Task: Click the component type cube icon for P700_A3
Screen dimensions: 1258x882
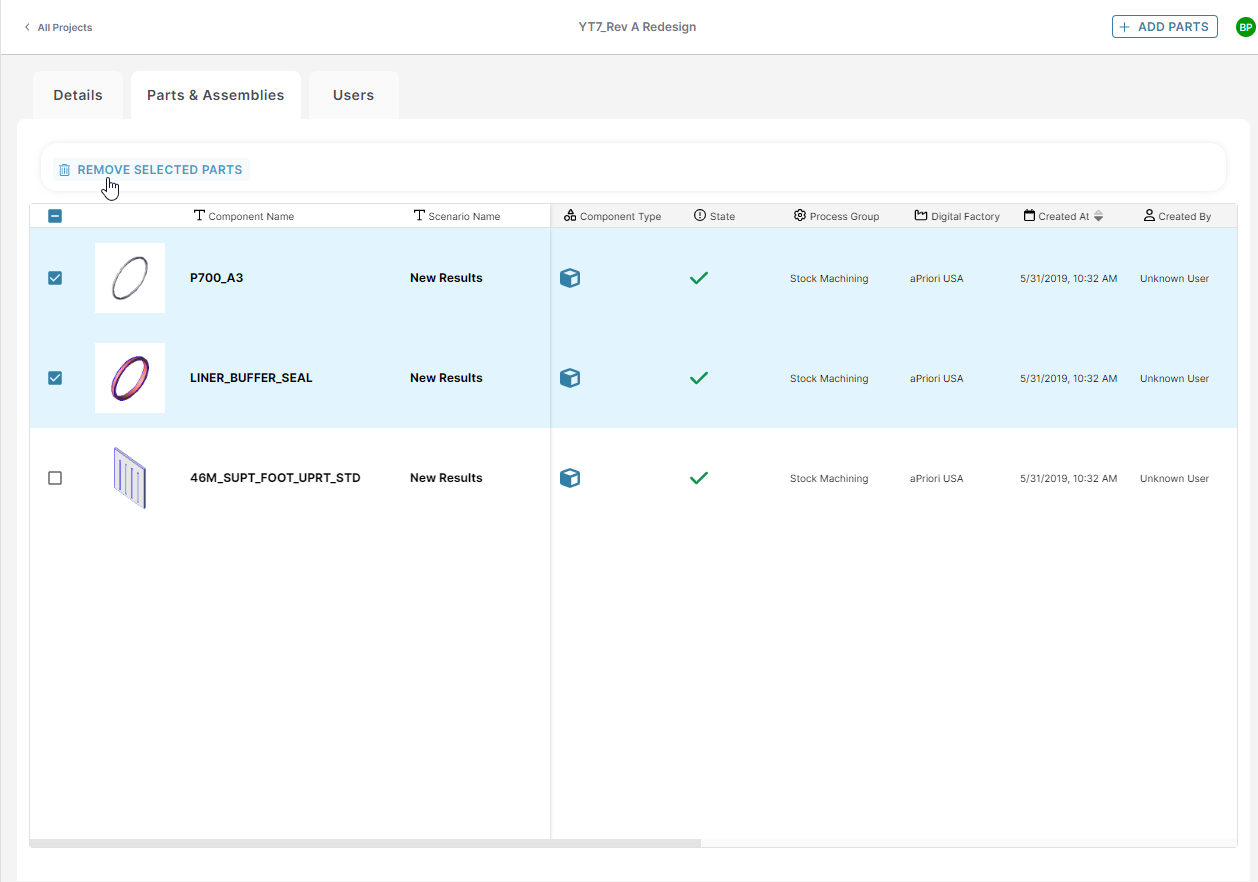Action: tap(570, 278)
